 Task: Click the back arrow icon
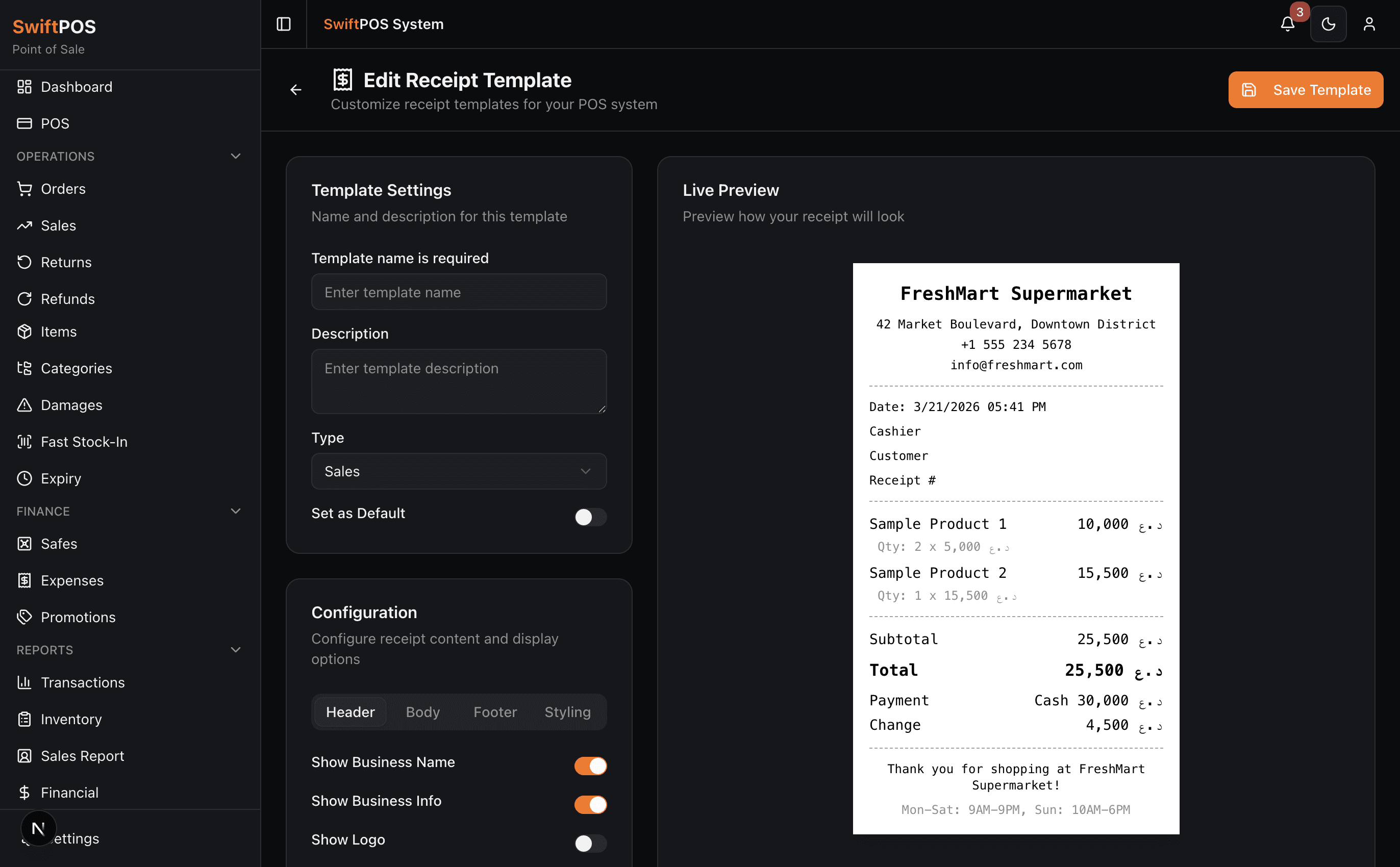[295, 90]
